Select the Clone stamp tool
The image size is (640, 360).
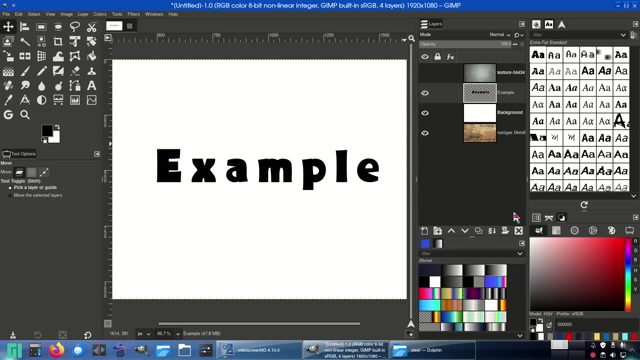tap(91, 71)
